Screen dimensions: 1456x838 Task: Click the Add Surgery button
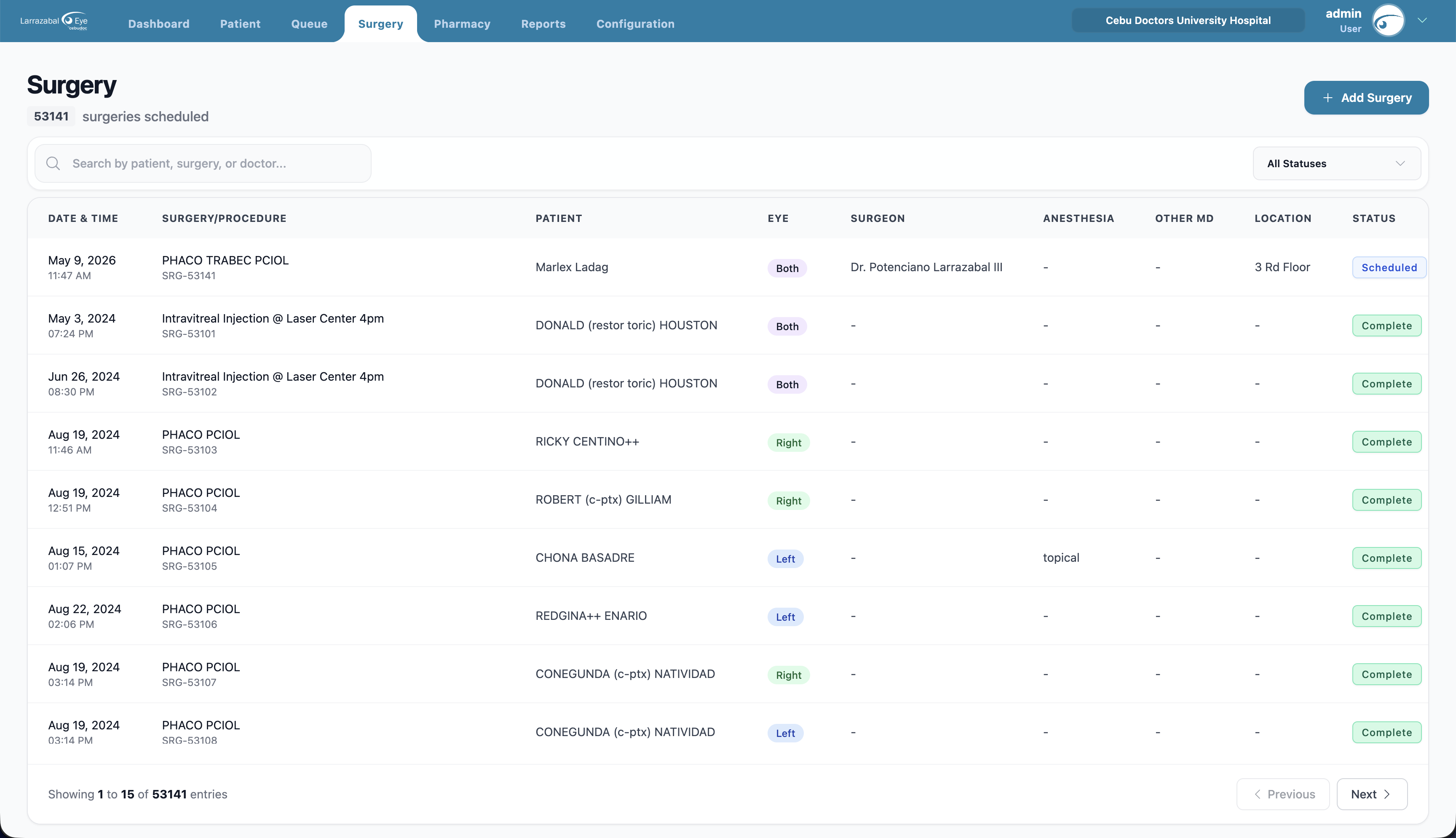[x=1365, y=98]
